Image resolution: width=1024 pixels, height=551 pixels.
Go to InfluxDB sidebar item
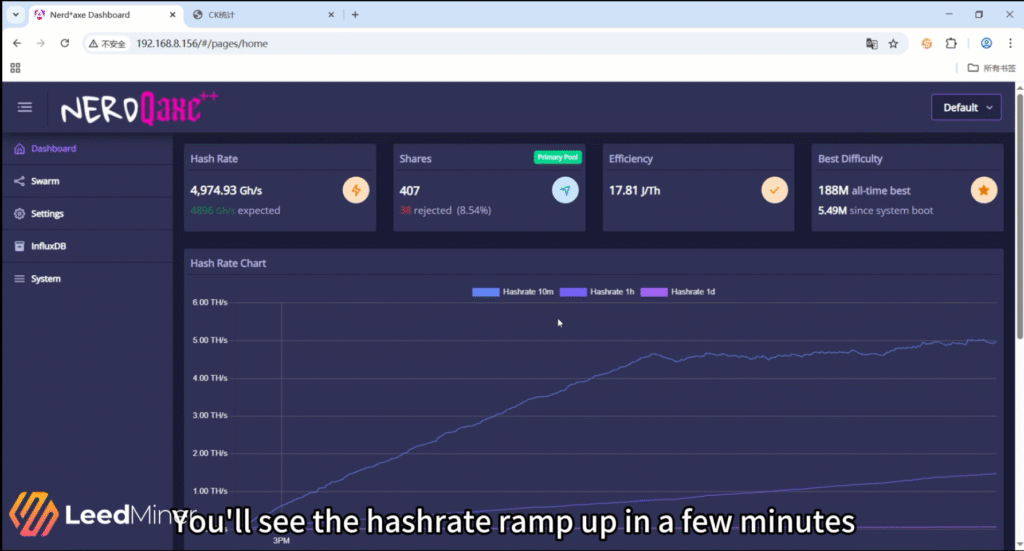(48, 246)
